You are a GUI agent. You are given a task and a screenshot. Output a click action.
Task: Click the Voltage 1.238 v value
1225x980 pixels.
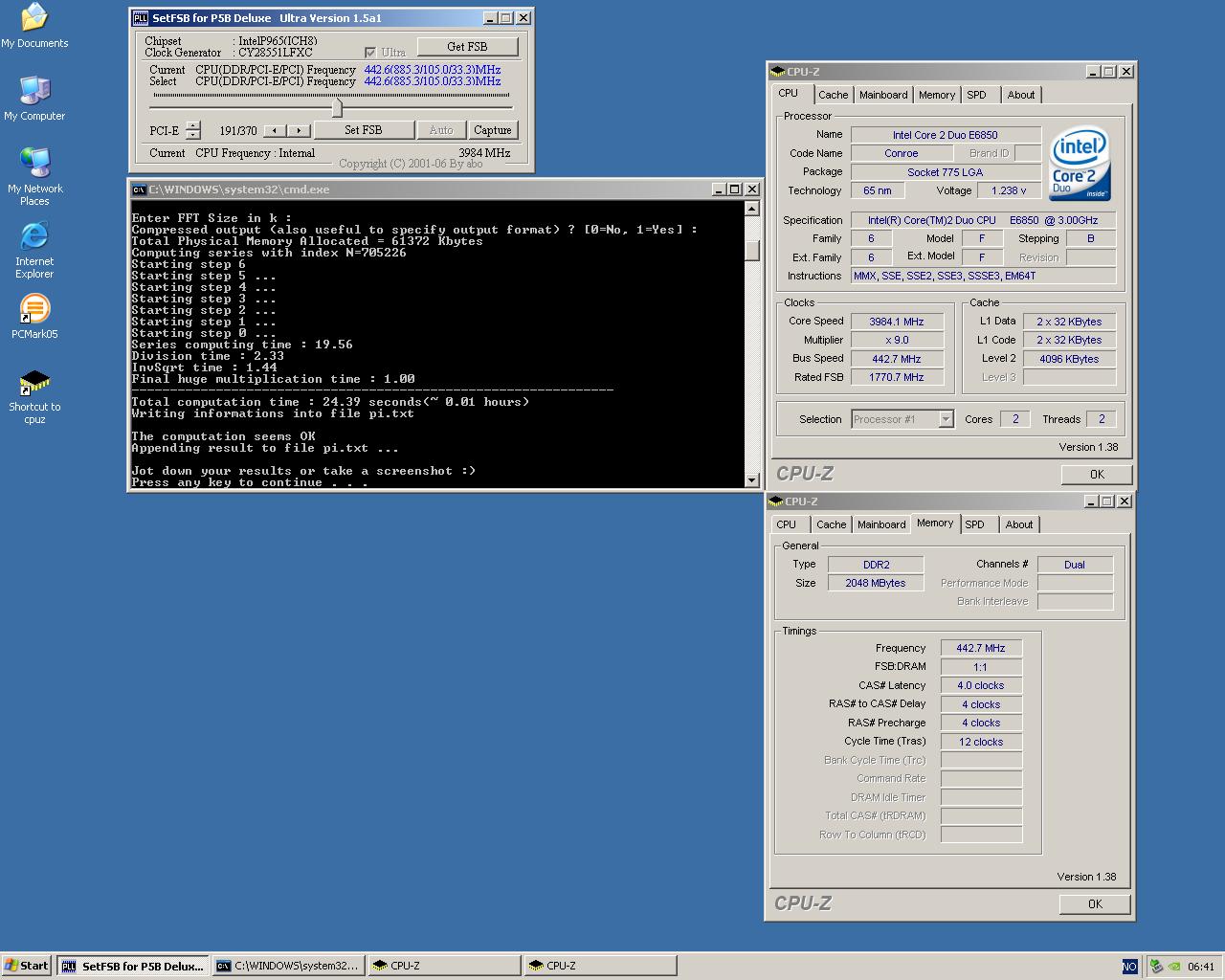1009,190
